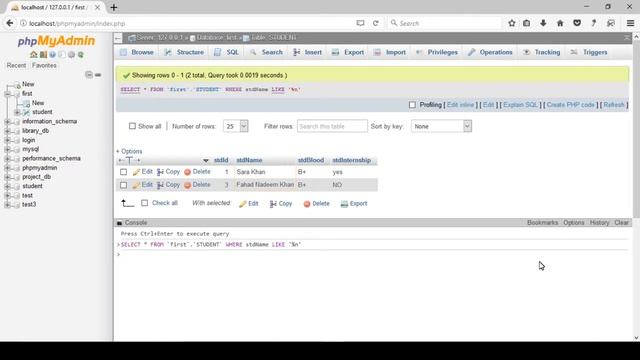Open the Favorites tab in navigation panel
640x360 pixels.
tap(44, 65)
